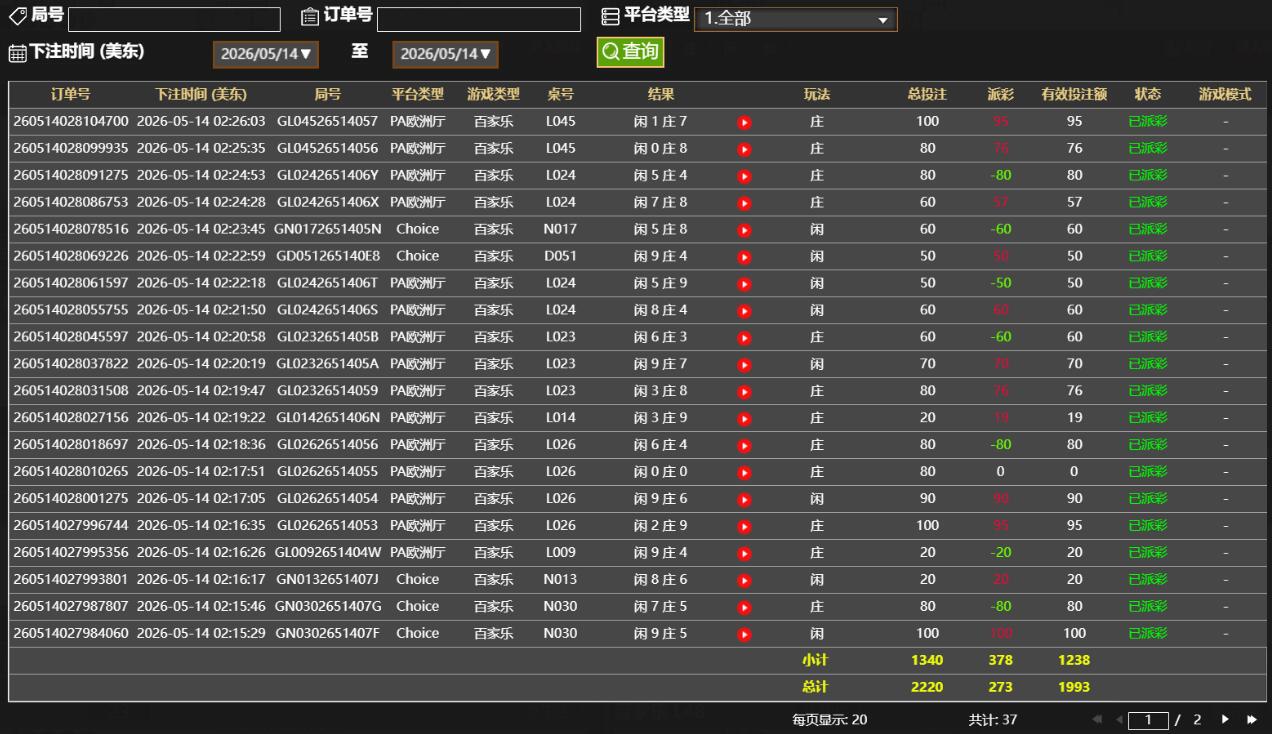Play video for order 260514028069226
Viewport: 1272px width, 734px height.
tap(744, 257)
